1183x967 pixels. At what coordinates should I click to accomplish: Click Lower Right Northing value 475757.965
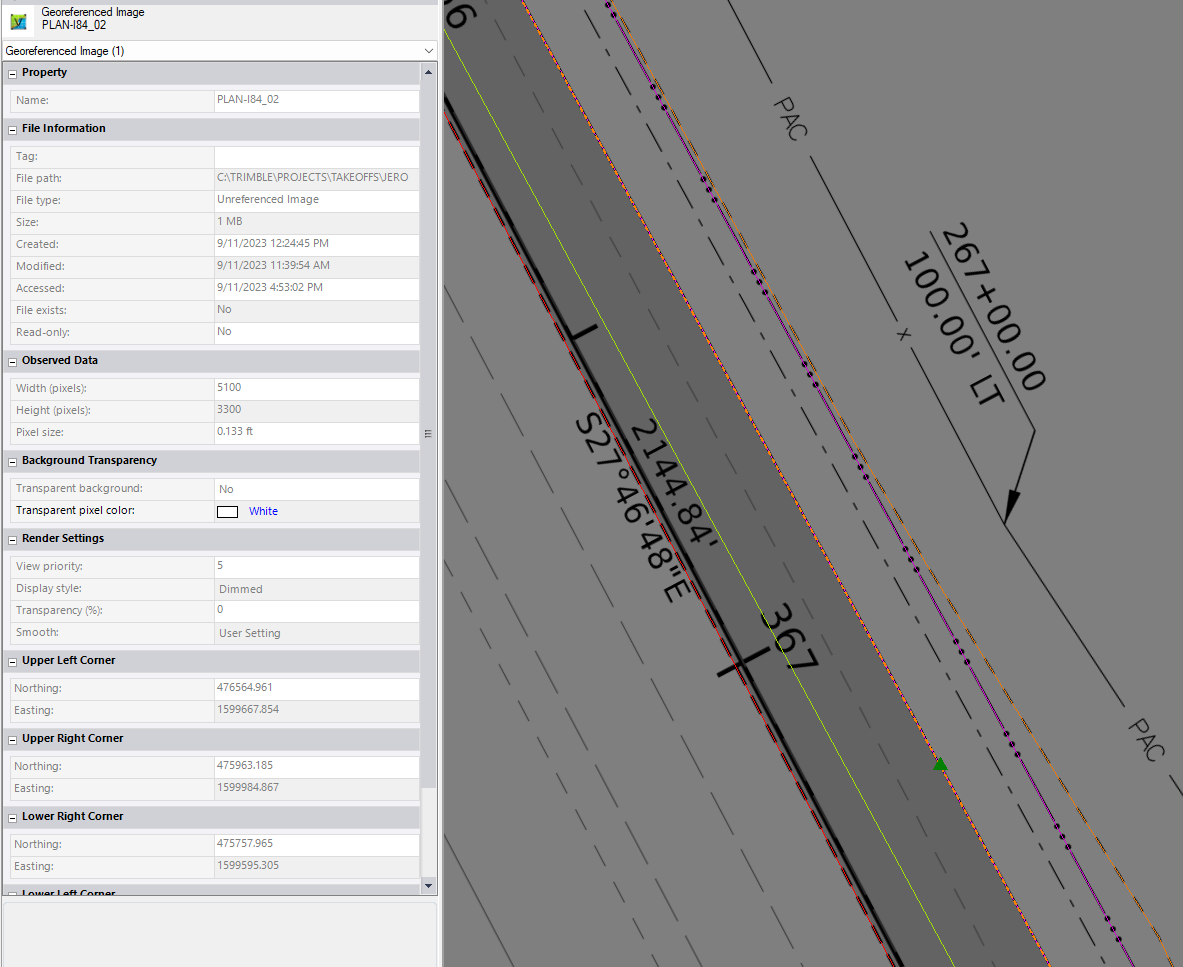pos(317,844)
